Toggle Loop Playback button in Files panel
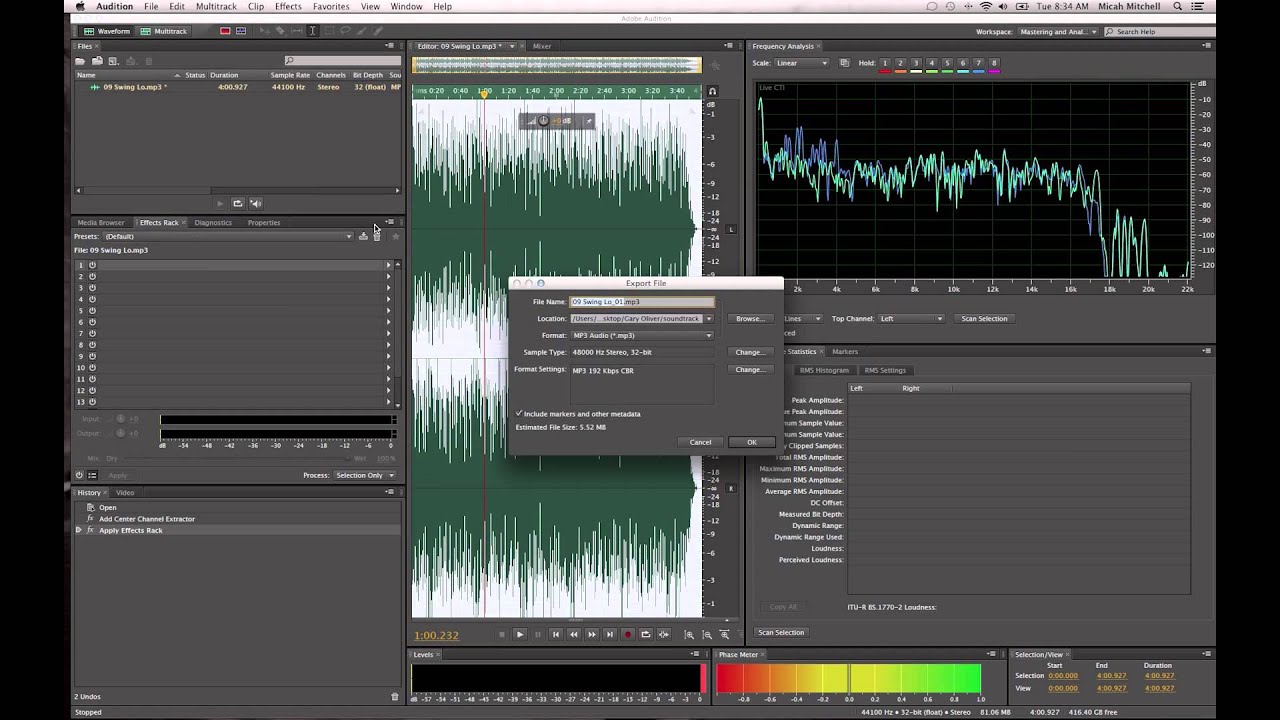Image resolution: width=1280 pixels, height=720 pixels. tap(237, 203)
